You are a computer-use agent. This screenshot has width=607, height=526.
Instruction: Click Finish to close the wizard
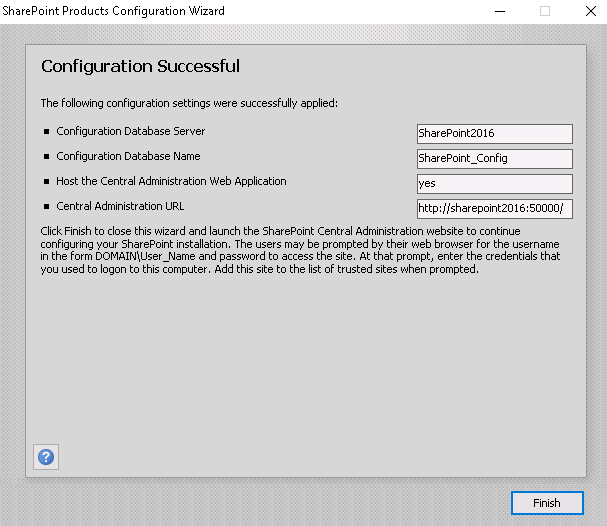pos(547,503)
